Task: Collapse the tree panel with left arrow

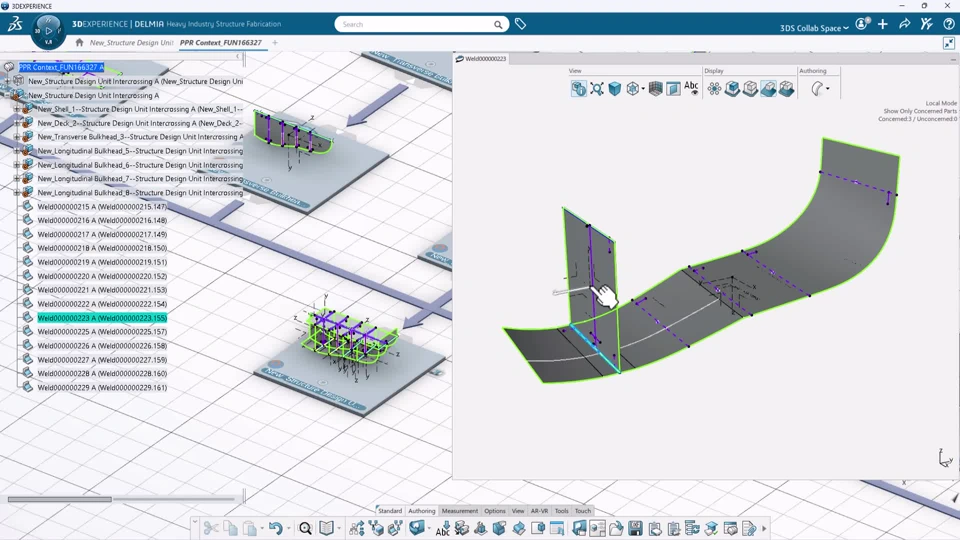Action: [238, 57]
